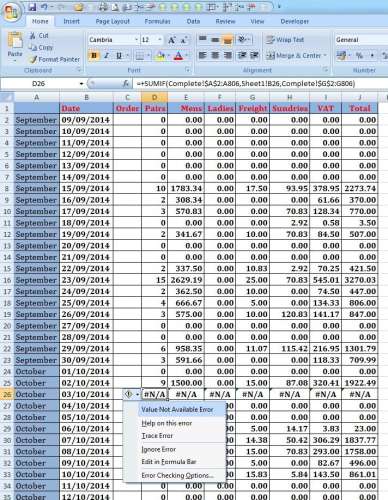Click the Increase Font Size icon
The image size is (388, 500).
coord(172,40)
